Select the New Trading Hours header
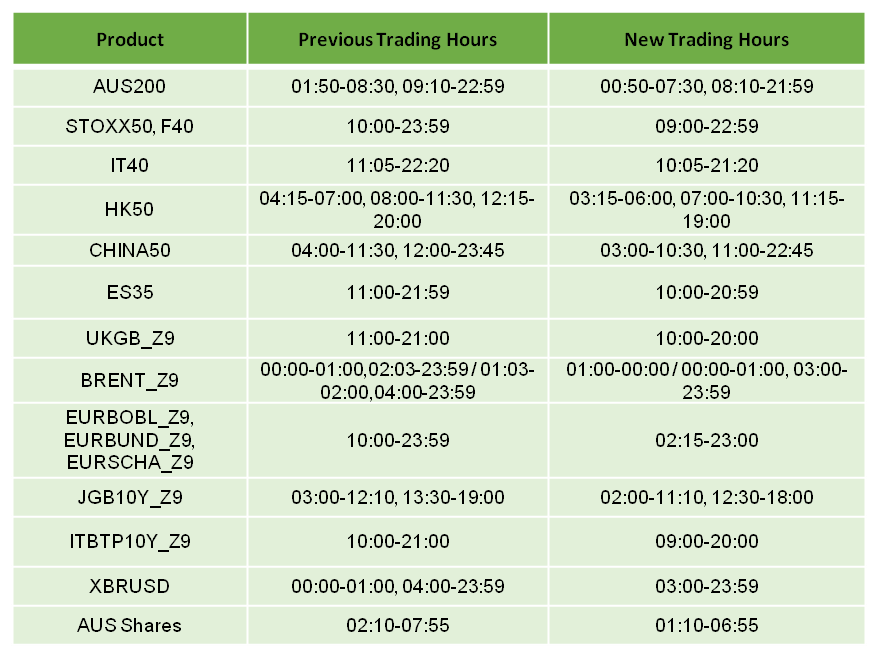Viewport: 877px width, 657px height. pos(707,39)
